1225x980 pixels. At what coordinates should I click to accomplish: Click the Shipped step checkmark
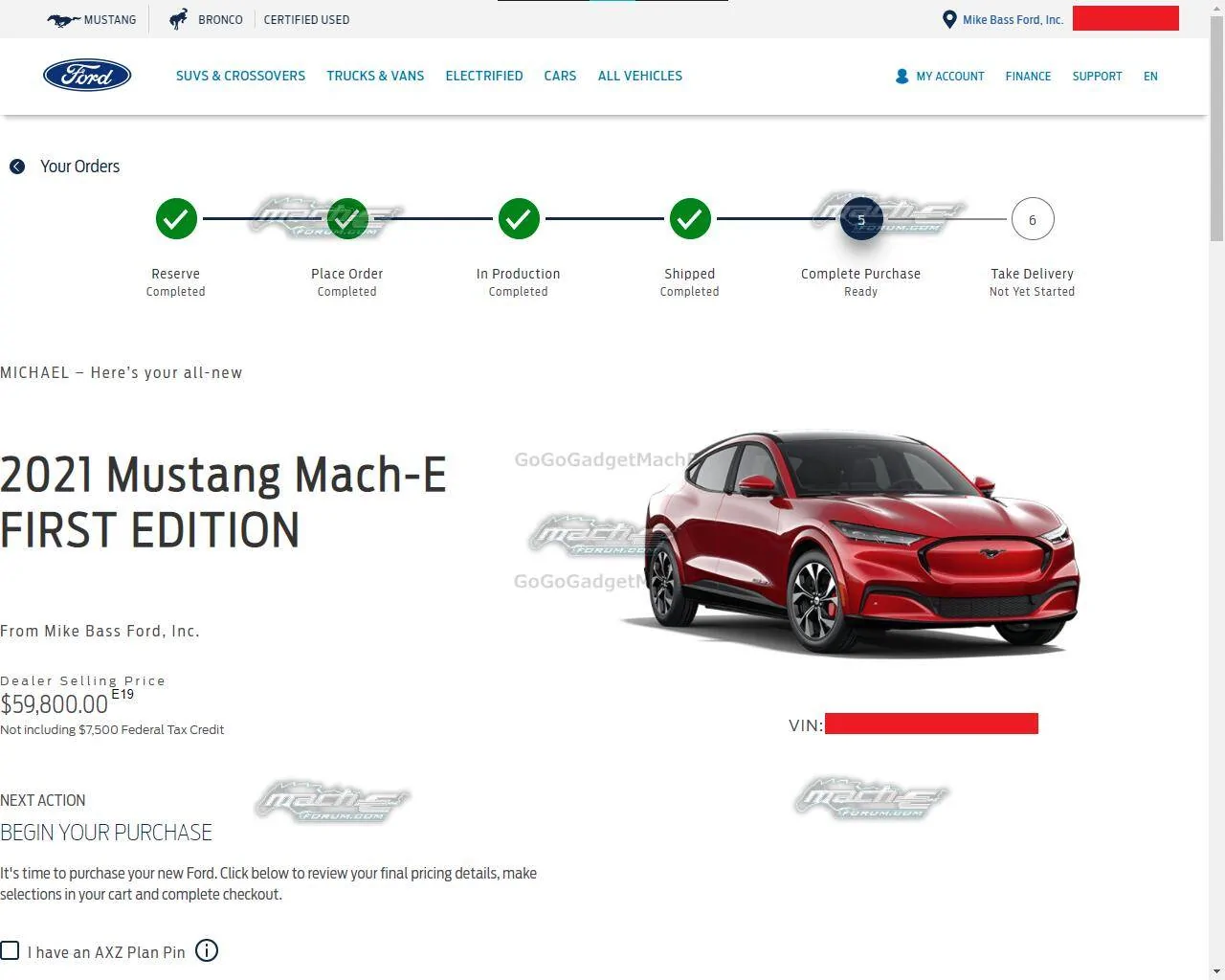click(x=690, y=219)
